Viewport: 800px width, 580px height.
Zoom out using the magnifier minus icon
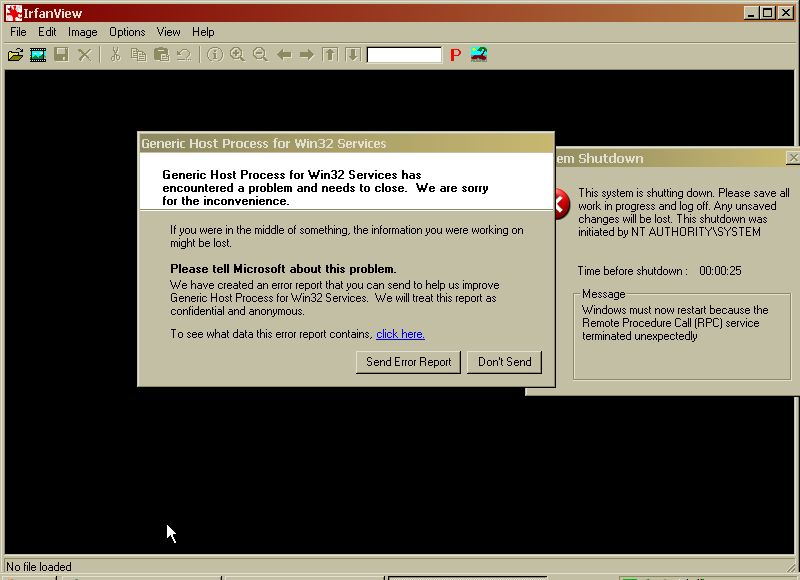point(258,54)
